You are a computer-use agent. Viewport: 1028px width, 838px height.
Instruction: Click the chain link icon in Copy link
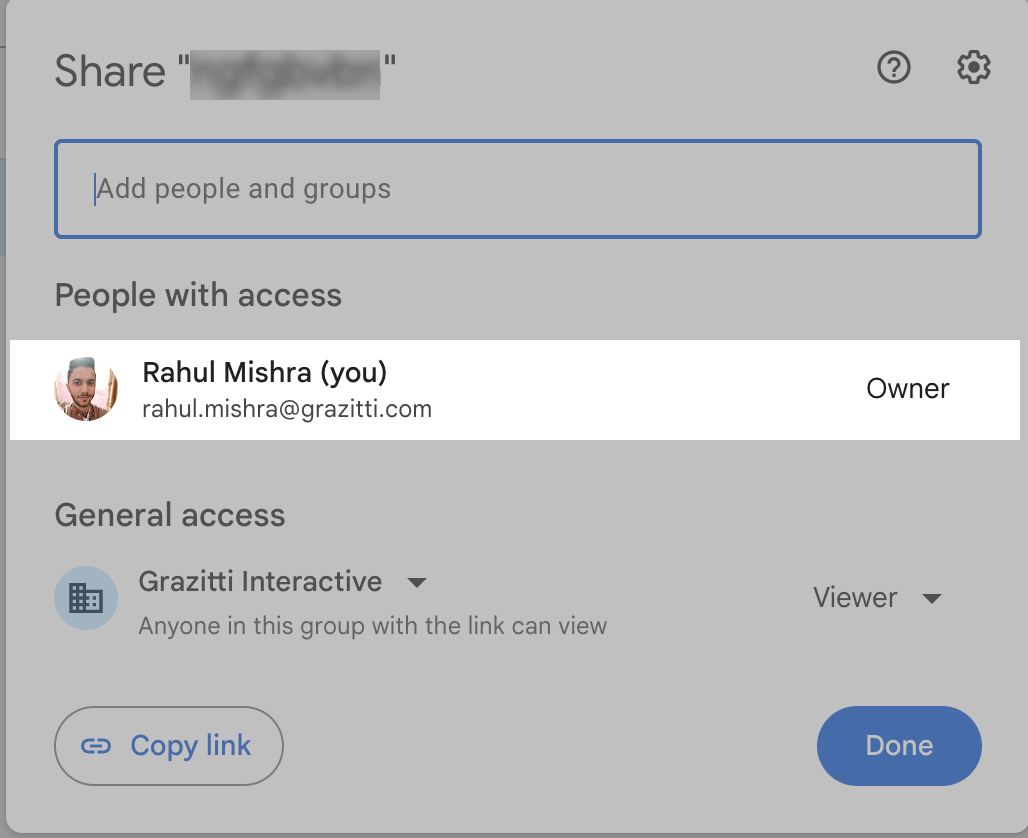pos(96,746)
